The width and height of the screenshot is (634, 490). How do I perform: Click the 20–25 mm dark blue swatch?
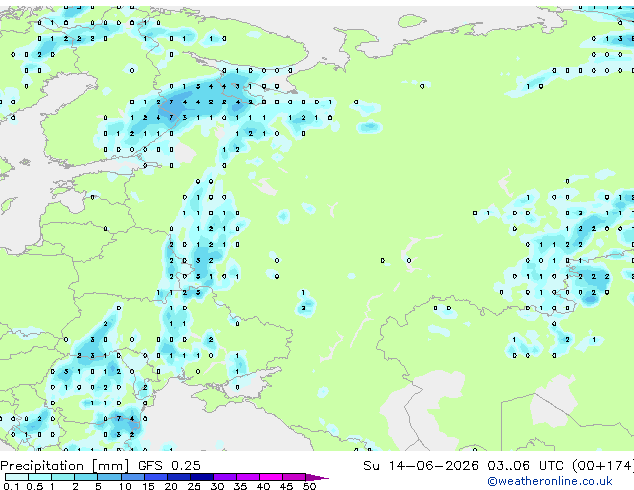[178, 477]
